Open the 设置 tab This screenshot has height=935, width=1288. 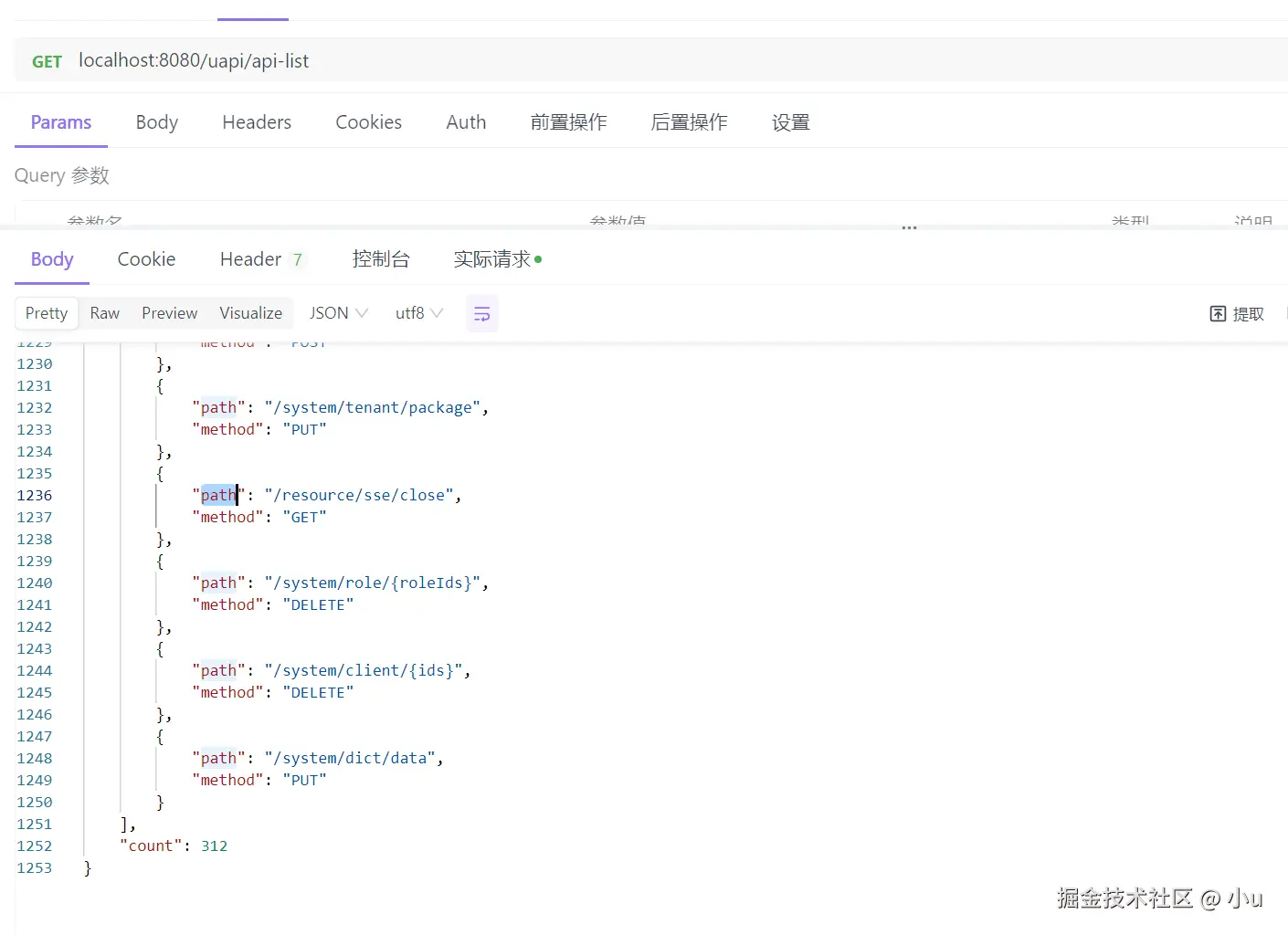[x=790, y=122]
